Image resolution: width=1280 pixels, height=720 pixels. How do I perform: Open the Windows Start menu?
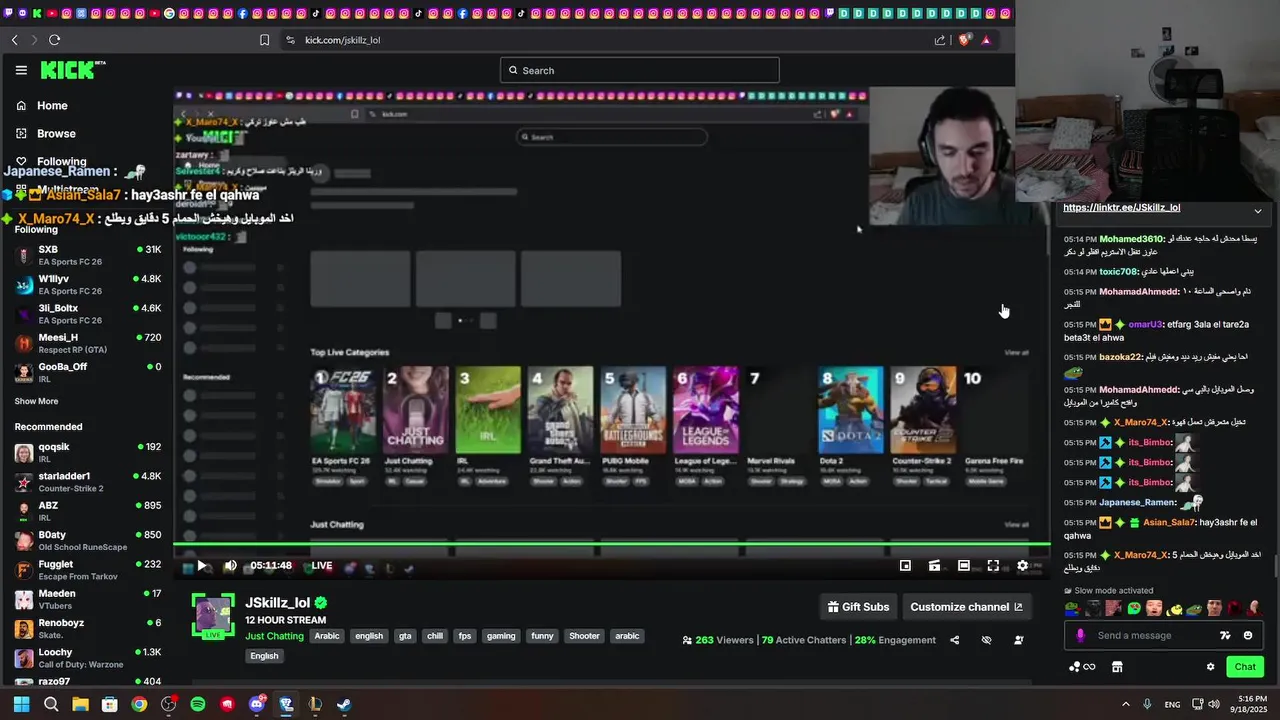22,704
